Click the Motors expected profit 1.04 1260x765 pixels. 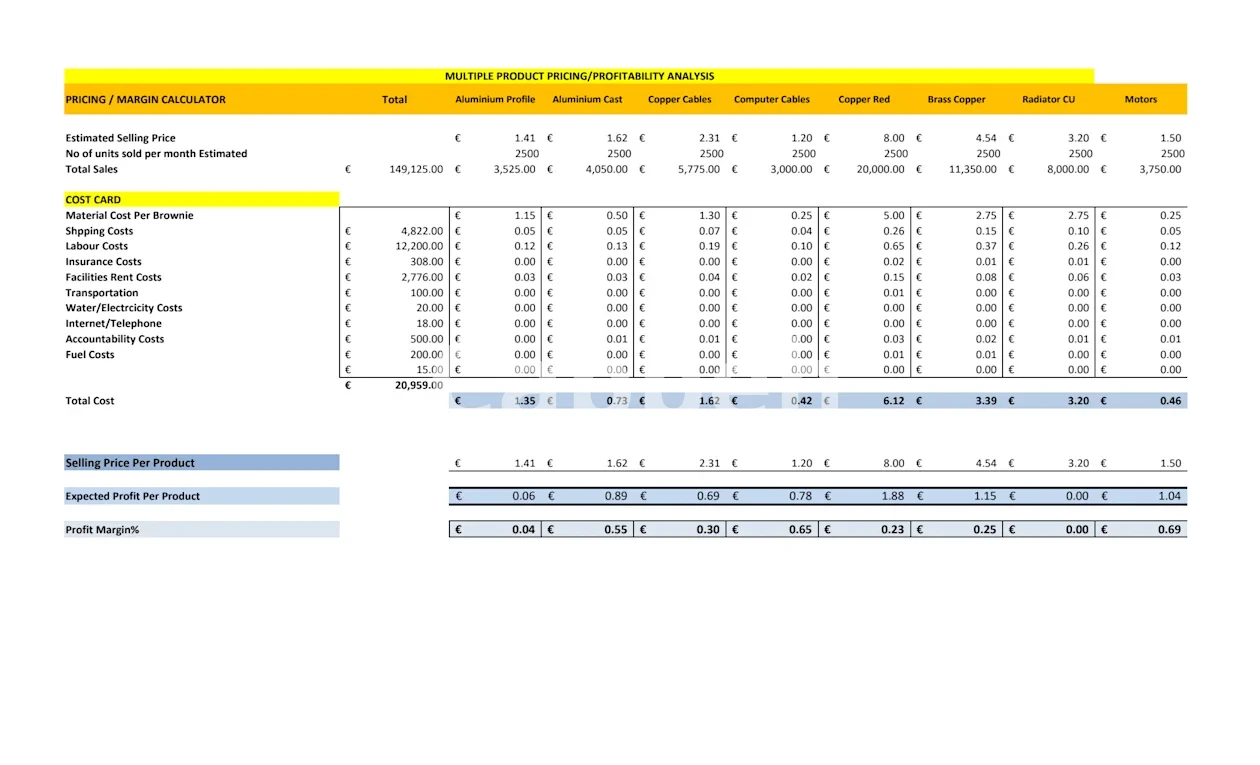pyautogui.click(x=1169, y=496)
